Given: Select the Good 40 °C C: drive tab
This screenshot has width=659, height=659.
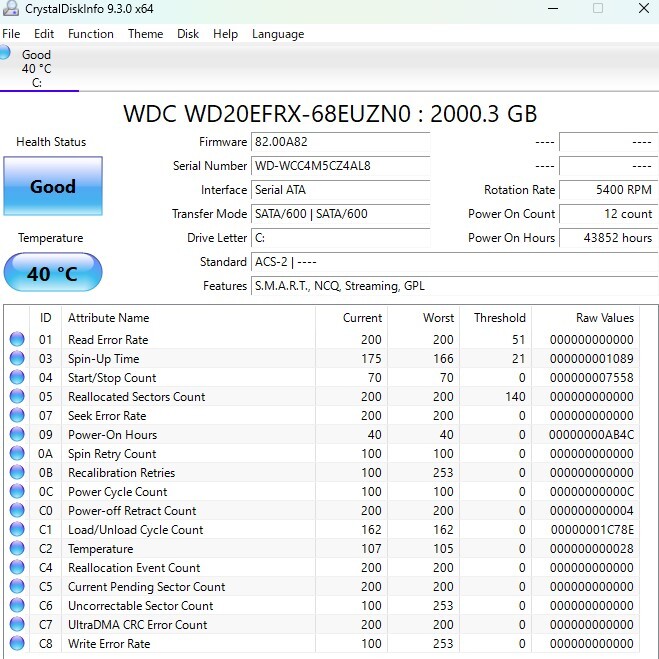Looking at the screenshot, I should (37, 69).
